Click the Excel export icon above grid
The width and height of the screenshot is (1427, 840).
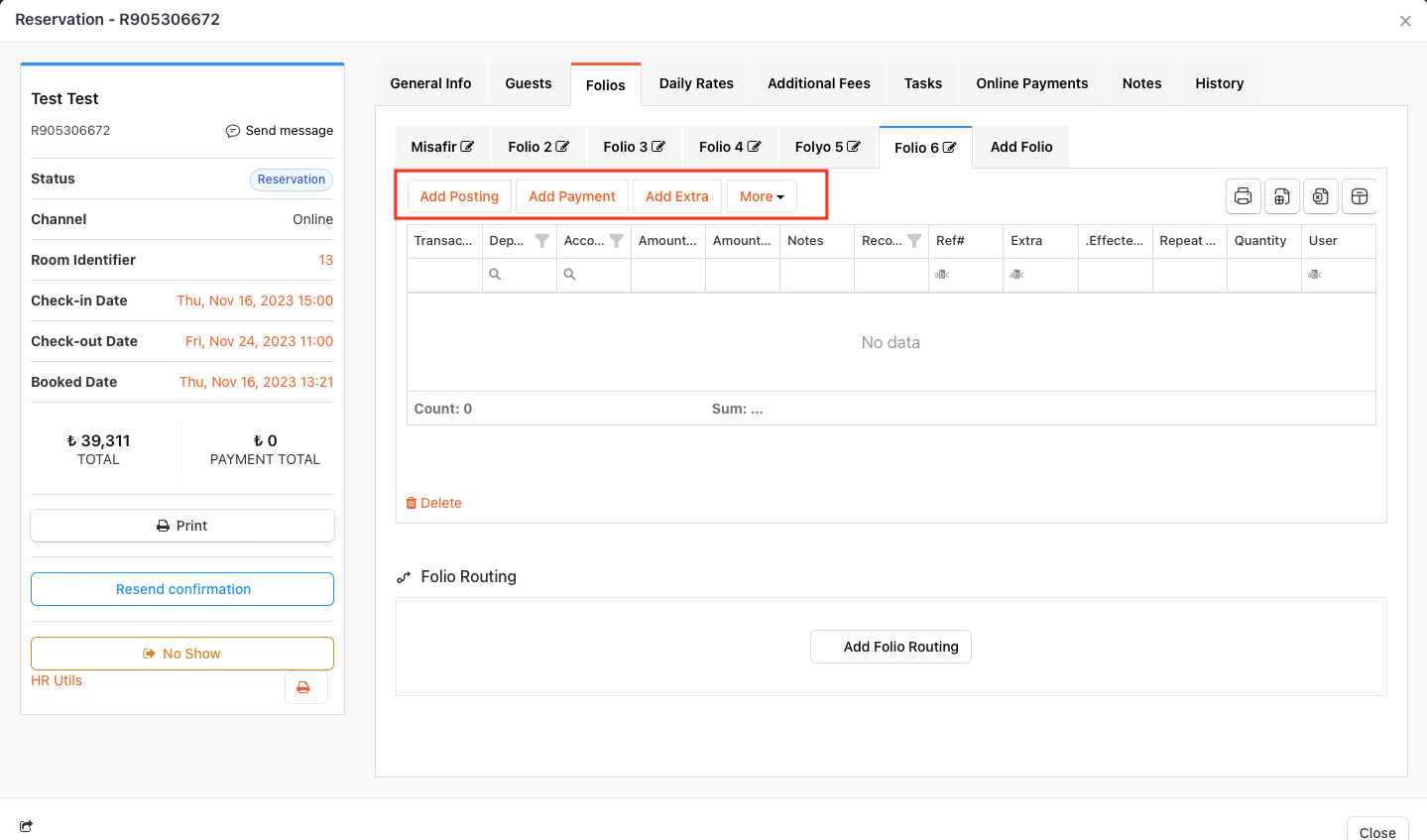(x=1320, y=196)
